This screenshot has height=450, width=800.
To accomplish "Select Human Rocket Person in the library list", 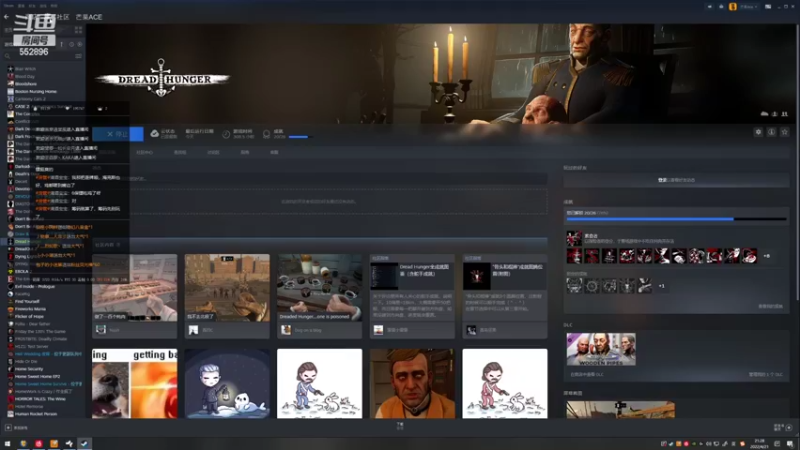I will 36,414.
